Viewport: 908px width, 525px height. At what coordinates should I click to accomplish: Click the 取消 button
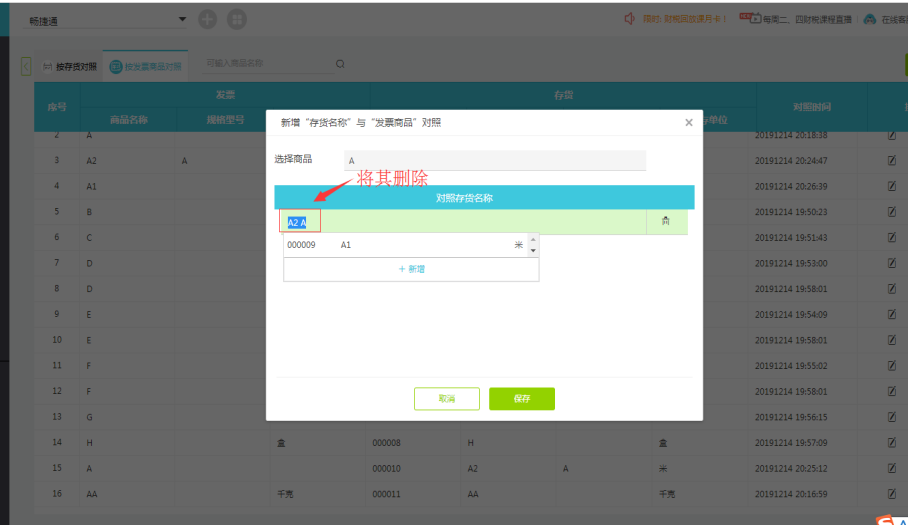click(446, 399)
